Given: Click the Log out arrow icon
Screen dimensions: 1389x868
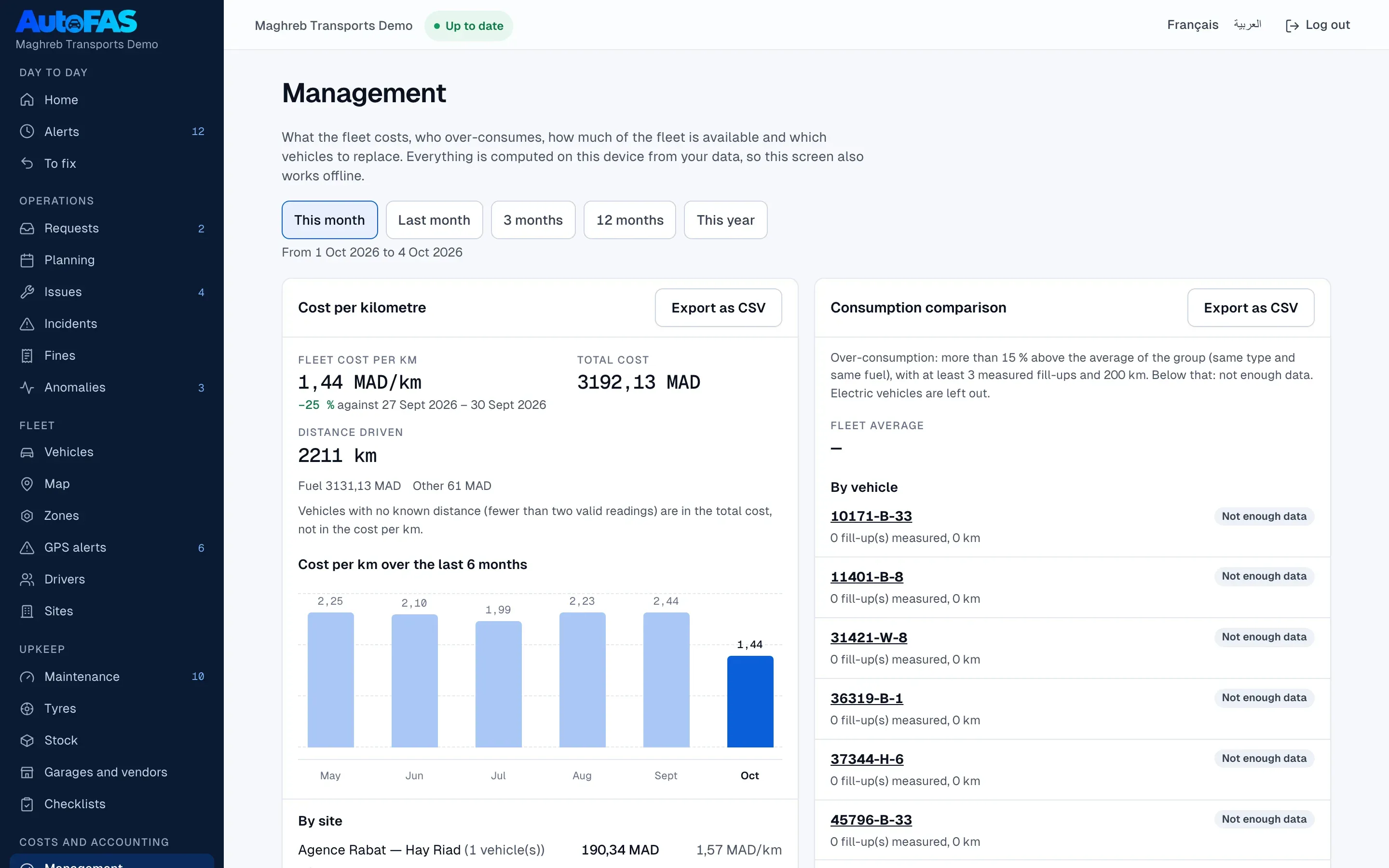Looking at the screenshot, I should coord(1292,26).
